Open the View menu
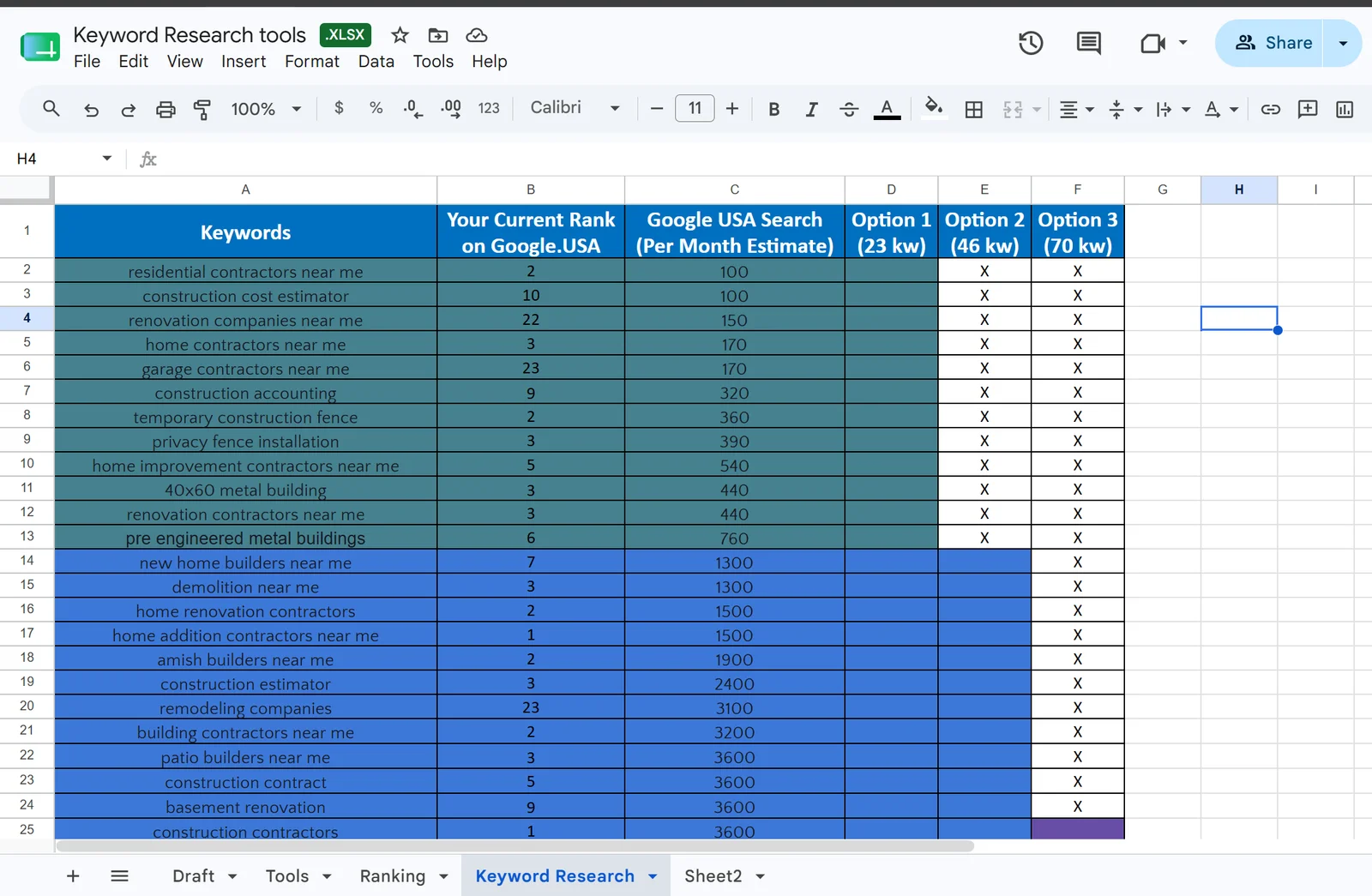Screen dimensions: 1372x896 pyautogui.click(x=184, y=62)
